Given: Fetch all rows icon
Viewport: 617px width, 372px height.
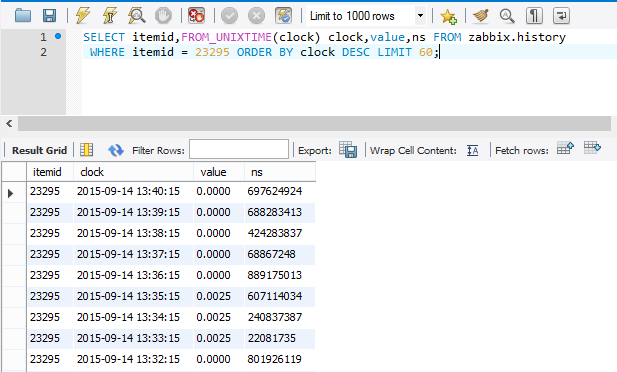Looking at the screenshot, I should tap(592, 148).
